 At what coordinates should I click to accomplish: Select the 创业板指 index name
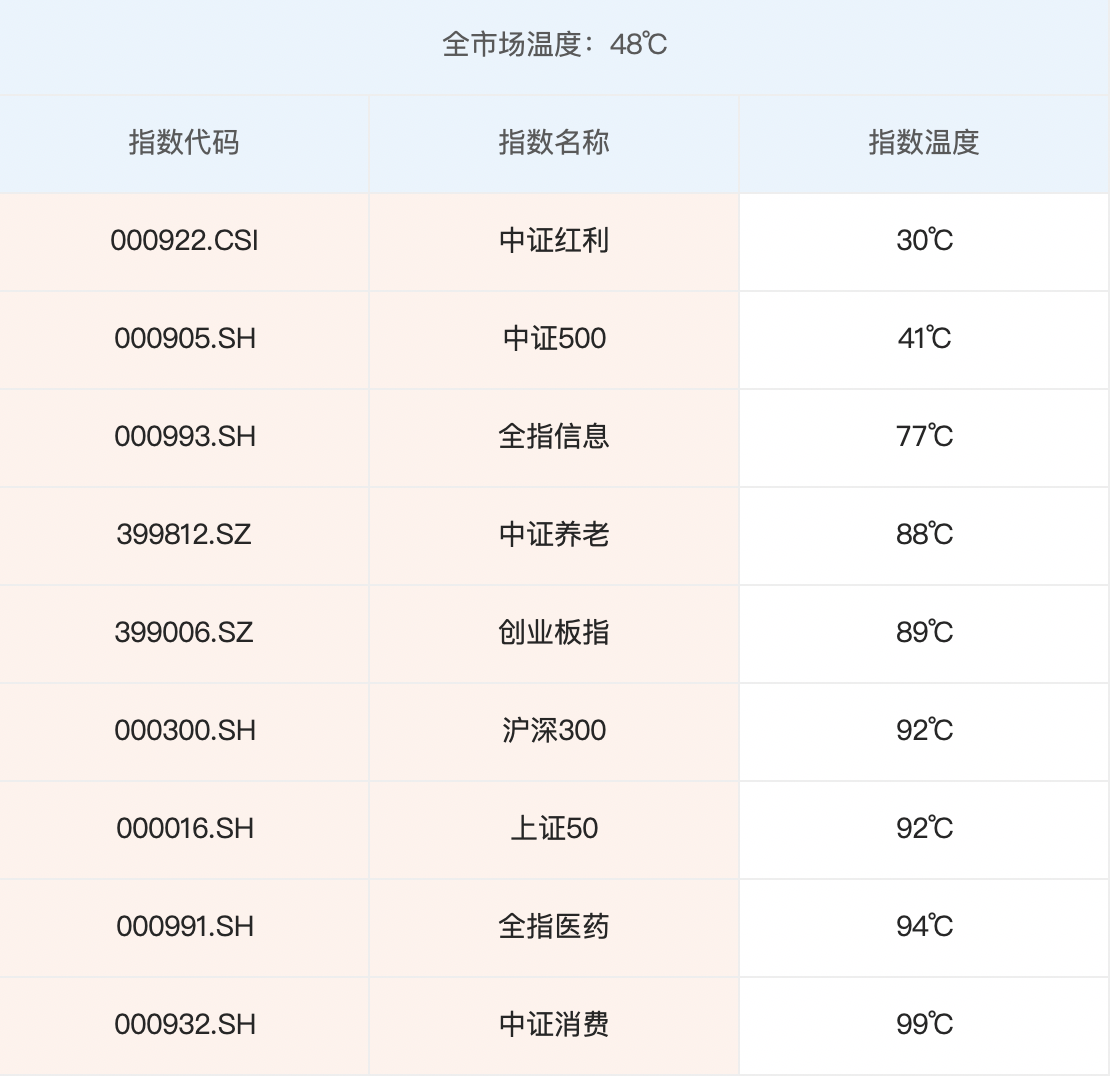coord(554,633)
